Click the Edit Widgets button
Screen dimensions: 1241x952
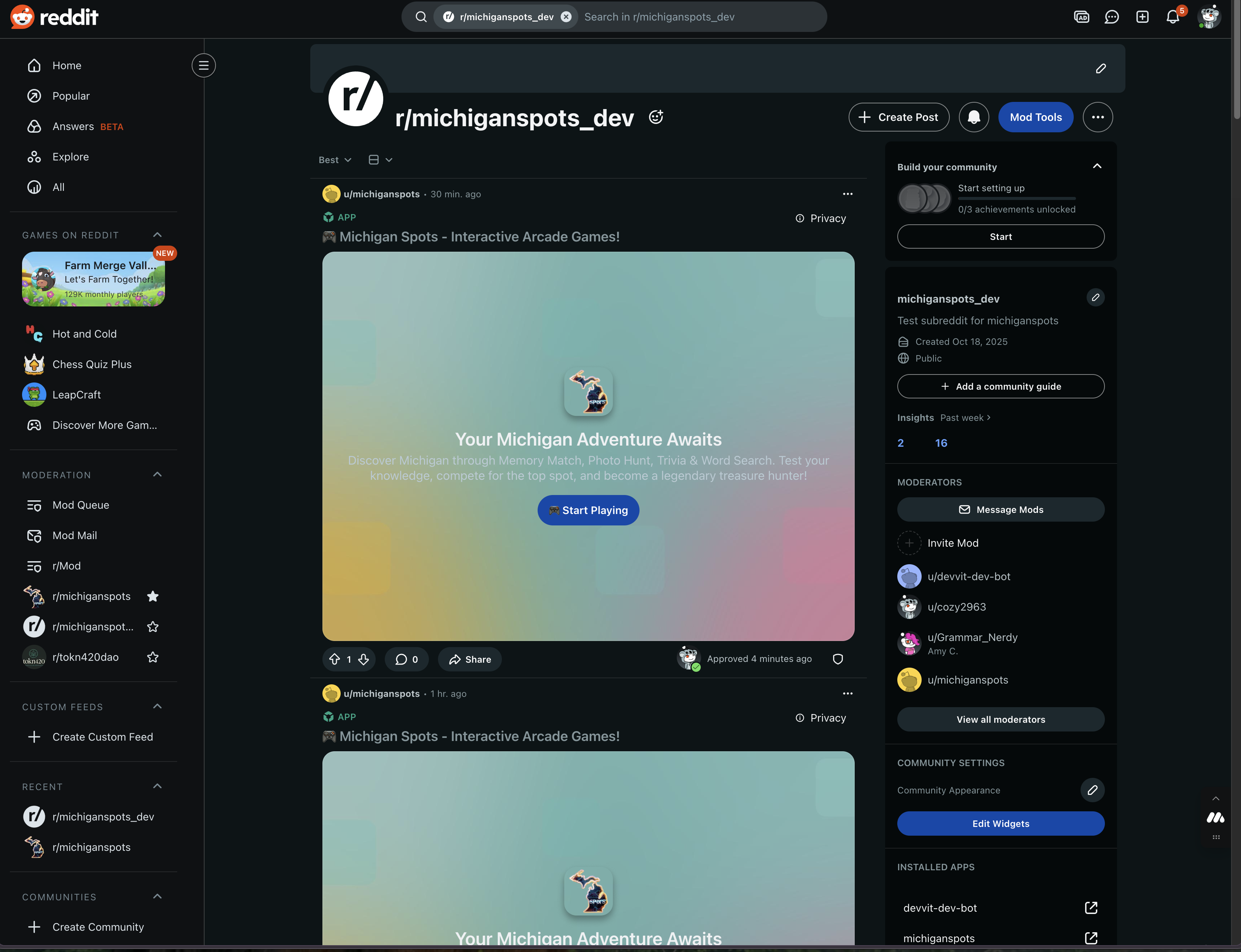[x=1000, y=823]
